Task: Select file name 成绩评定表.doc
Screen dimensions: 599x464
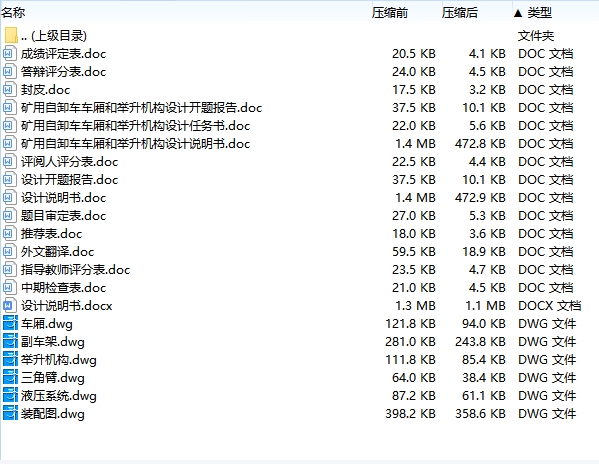Action: click(x=63, y=53)
